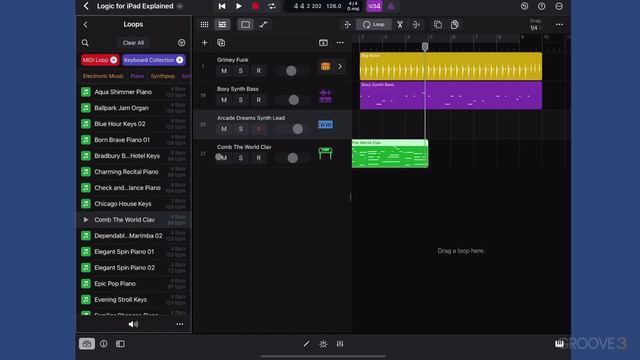Viewport: 640px width, 360px height.
Task: Select the Charming Recital Piano loop
Action: click(134, 172)
